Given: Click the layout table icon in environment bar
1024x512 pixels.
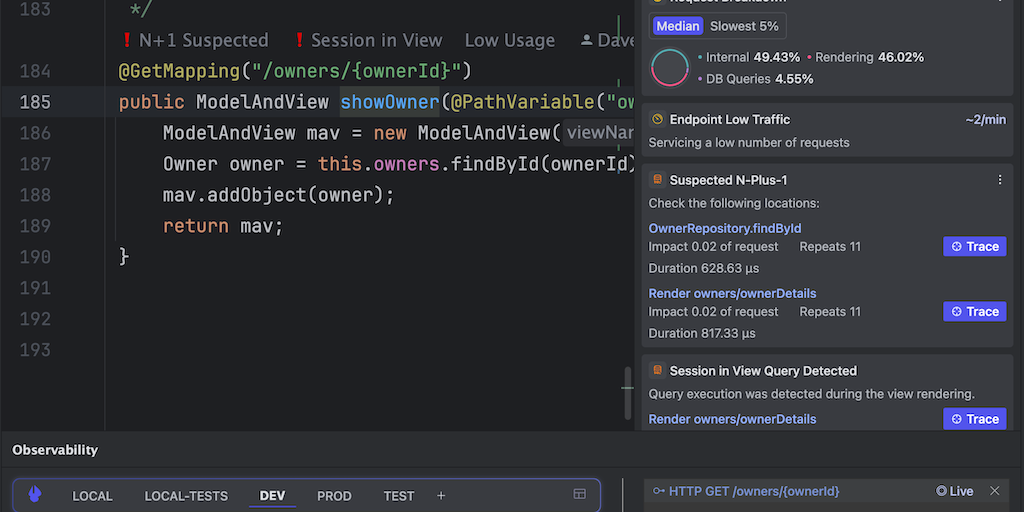Looking at the screenshot, I should click(x=579, y=495).
